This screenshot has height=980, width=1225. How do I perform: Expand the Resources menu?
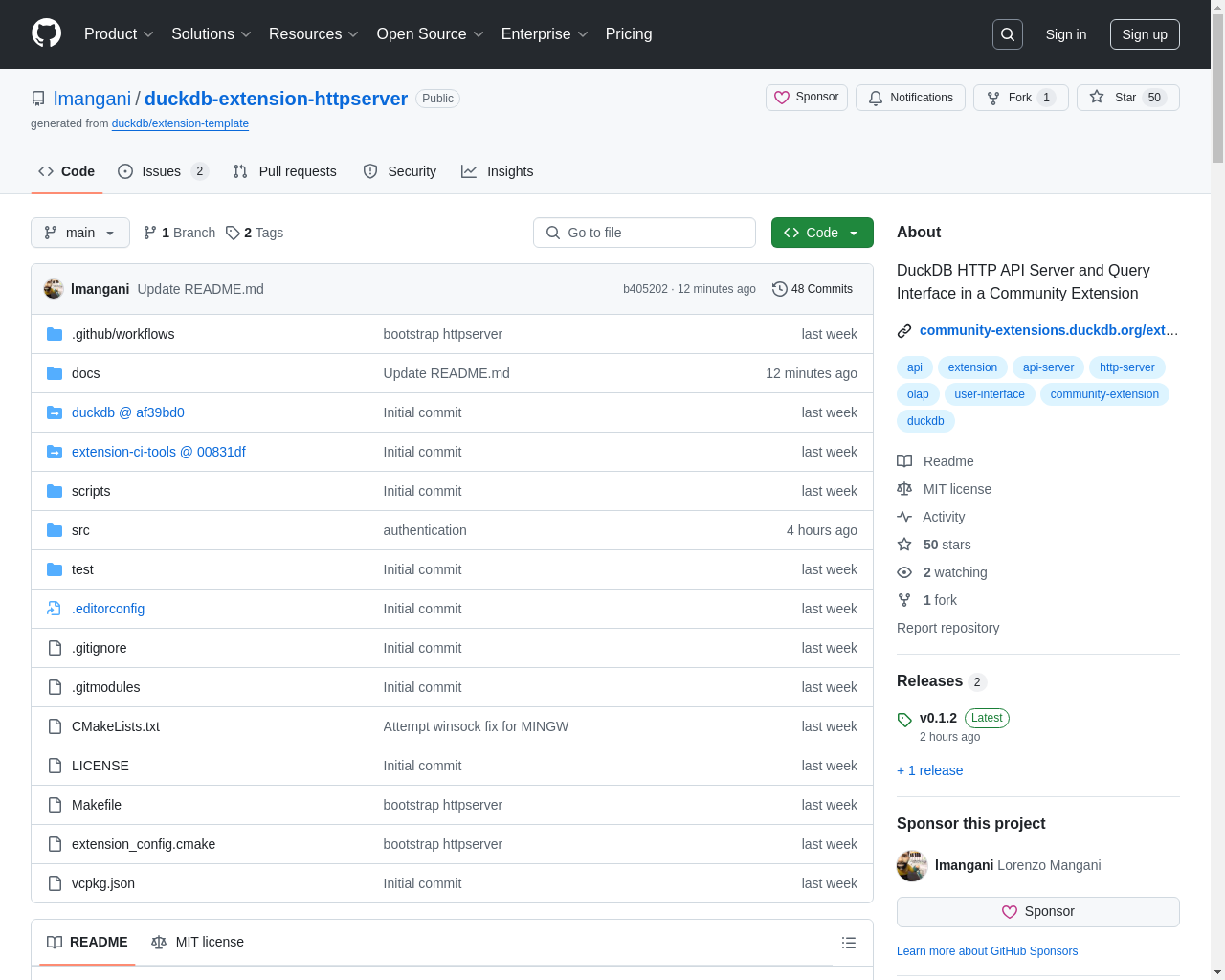click(314, 34)
